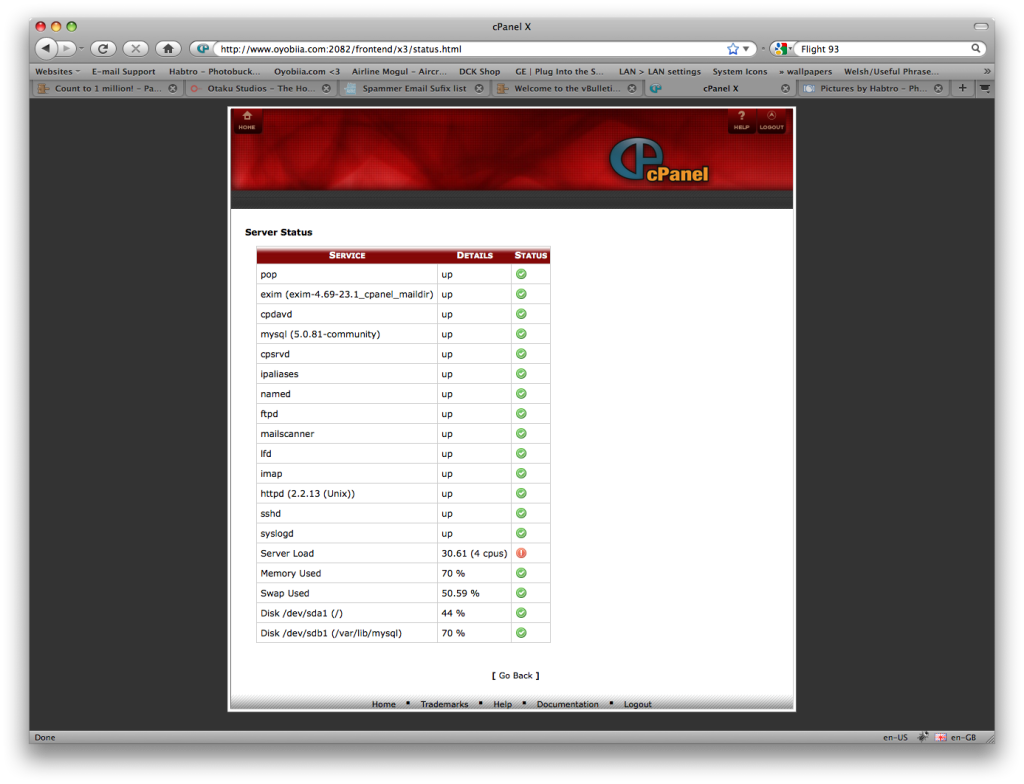Click the exim service name cell
This screenshot has height=784, width=1024.
(347, 294)
